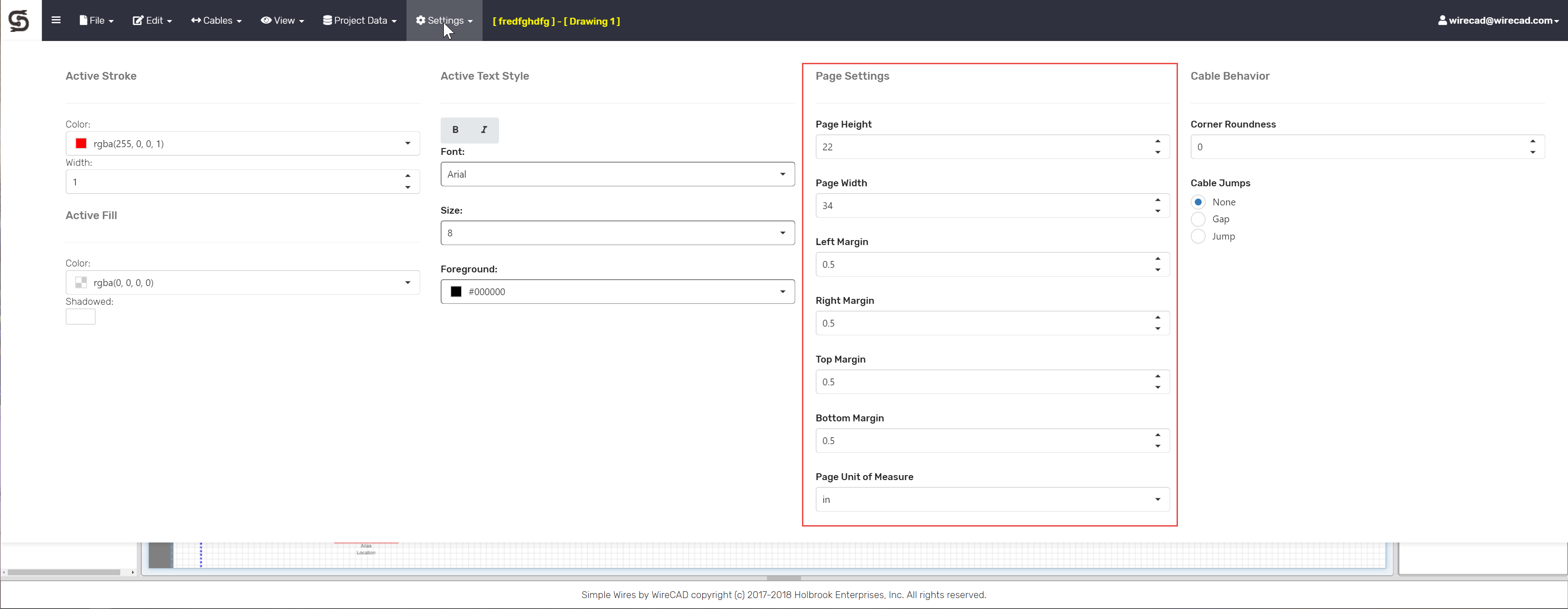The height and width of the screenshot is (609, 1568).
Task: Open the Cables menu
Action: 216,20
